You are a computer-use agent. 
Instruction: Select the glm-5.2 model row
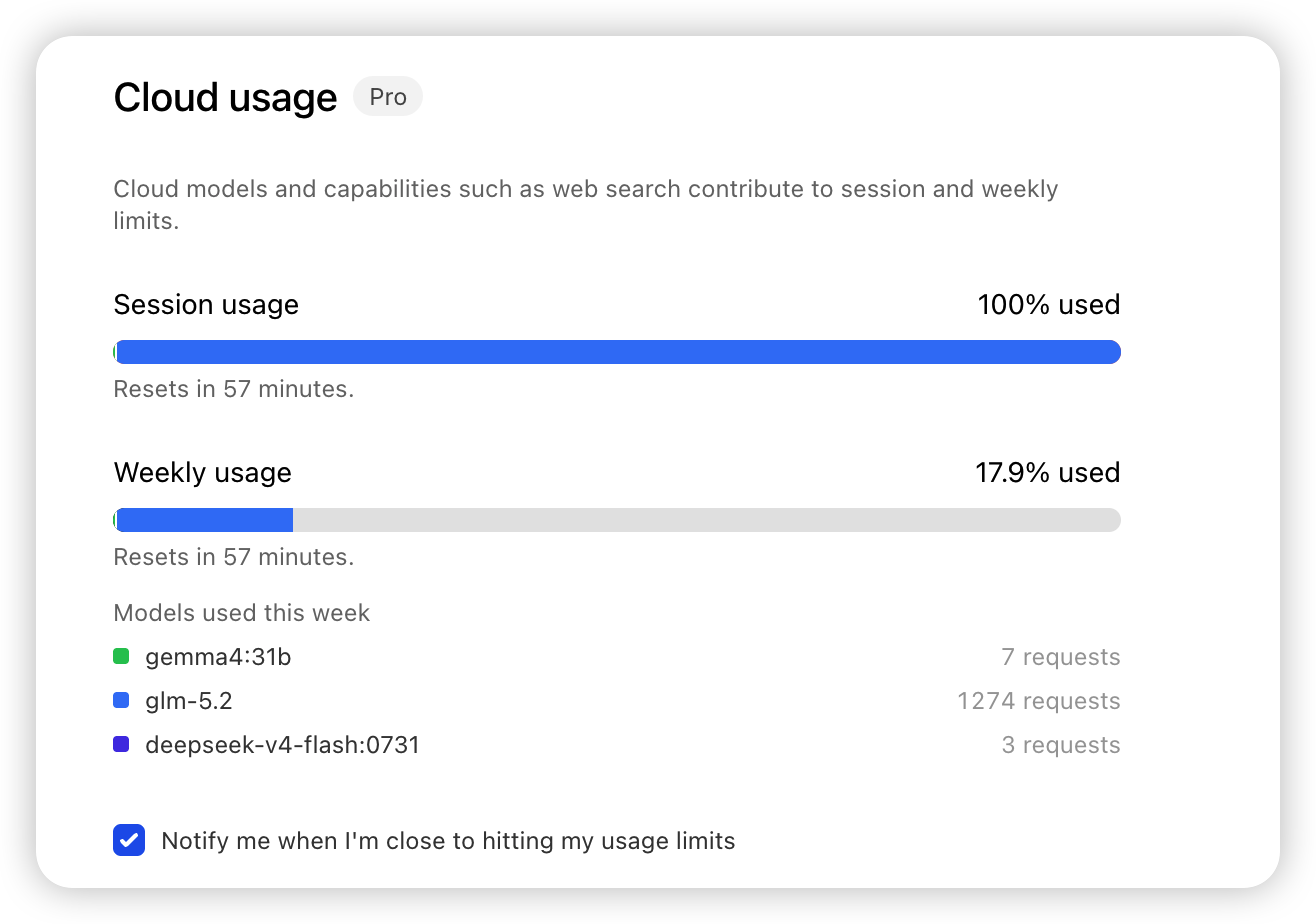tap(617, 701)
